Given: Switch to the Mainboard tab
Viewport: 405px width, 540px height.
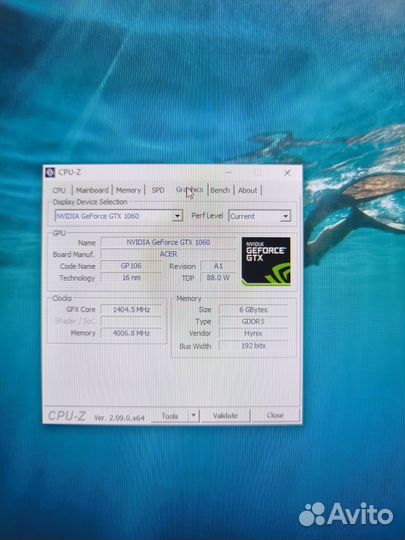Looking at the screenshot, I should tap(92, 190).
